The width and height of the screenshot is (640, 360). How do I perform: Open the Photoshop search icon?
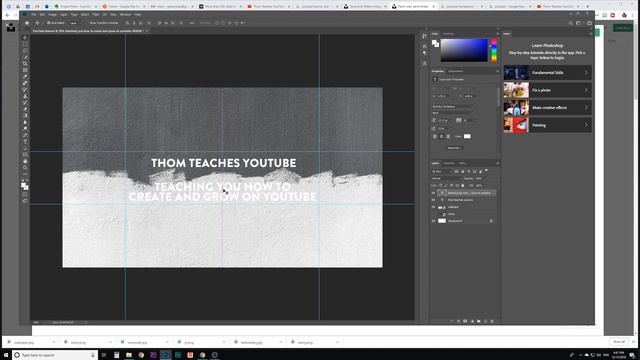click(x=571, y=23)
